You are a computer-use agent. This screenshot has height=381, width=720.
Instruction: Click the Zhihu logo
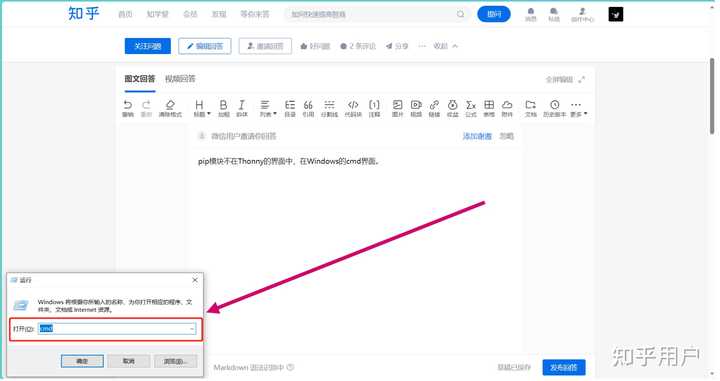84,14
